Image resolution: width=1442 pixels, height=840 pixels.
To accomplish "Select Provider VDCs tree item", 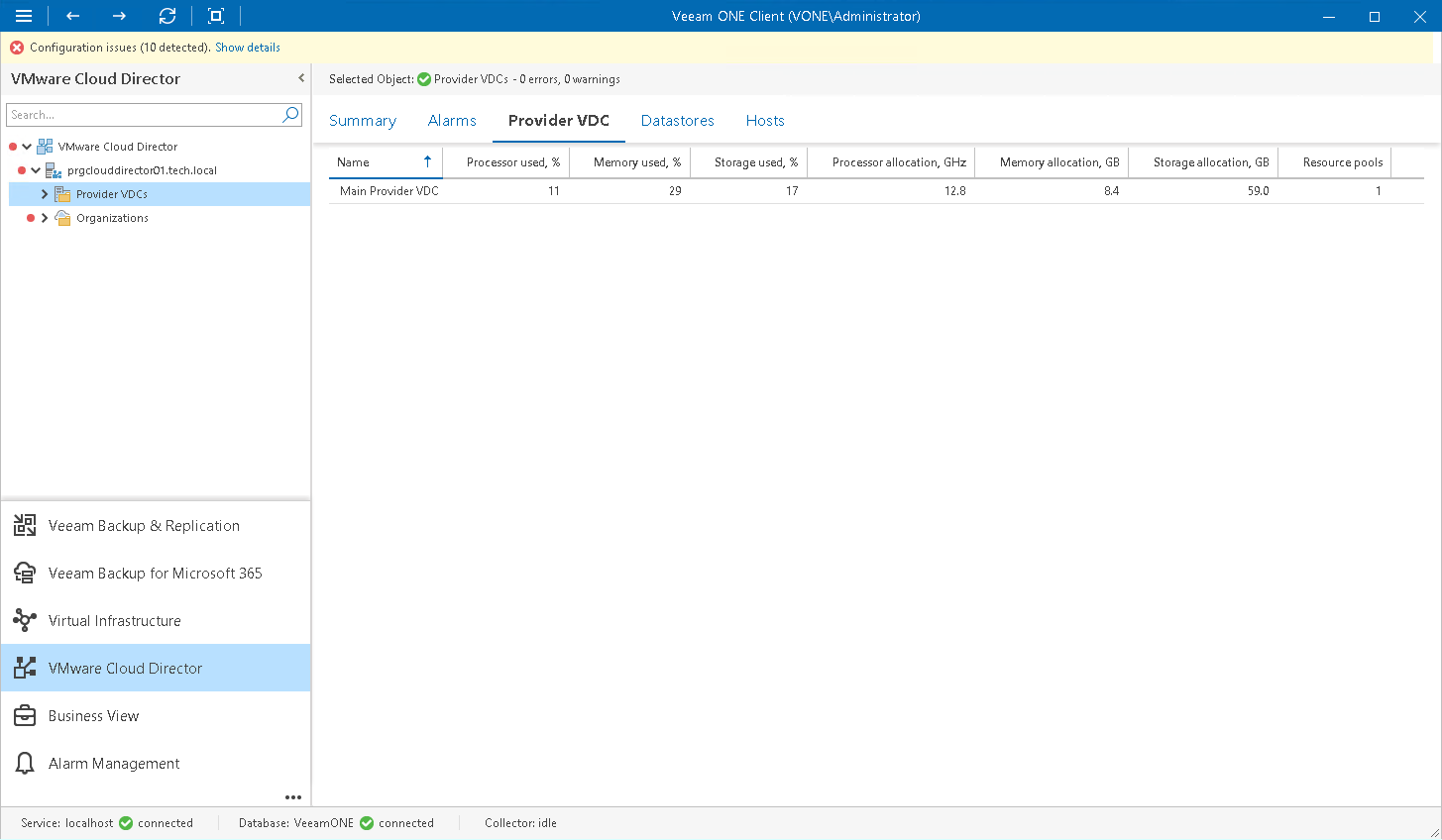I will point(112,194).
